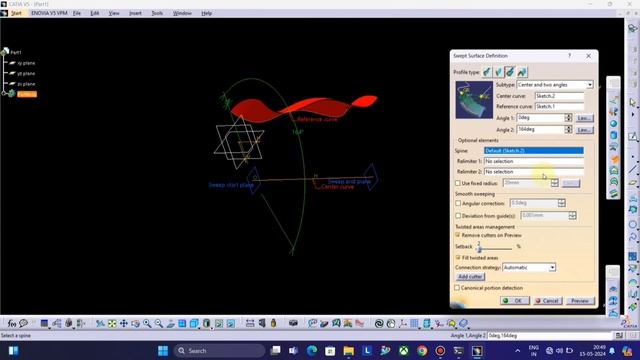640x360 pixels.
Task: Click the Axis System icon in bottom toolbar
Action: pos(403,324)
